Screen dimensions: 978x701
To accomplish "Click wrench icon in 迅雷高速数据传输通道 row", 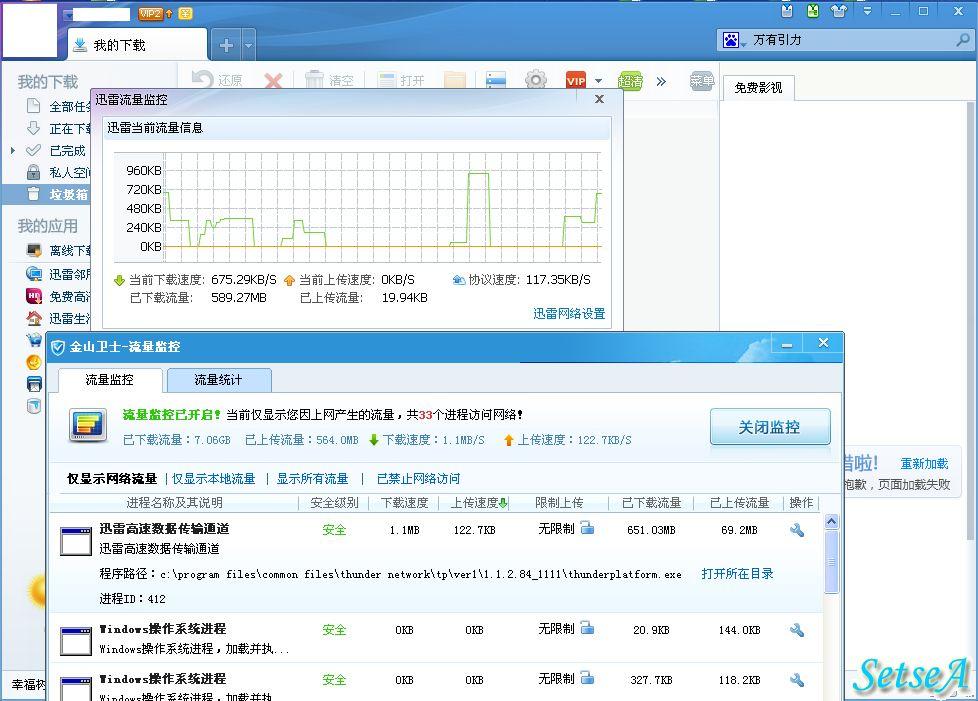I will coord(796,530).
